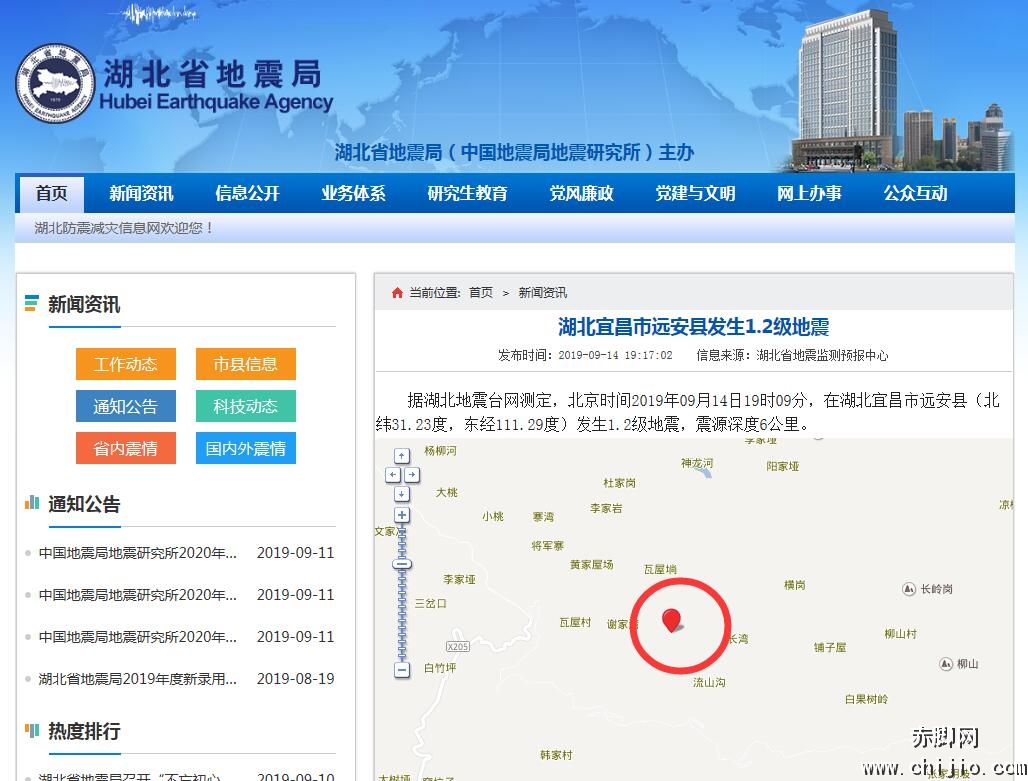1028x781 pixels.
Task: Click the map zoom slider handle
Action: 402,565
